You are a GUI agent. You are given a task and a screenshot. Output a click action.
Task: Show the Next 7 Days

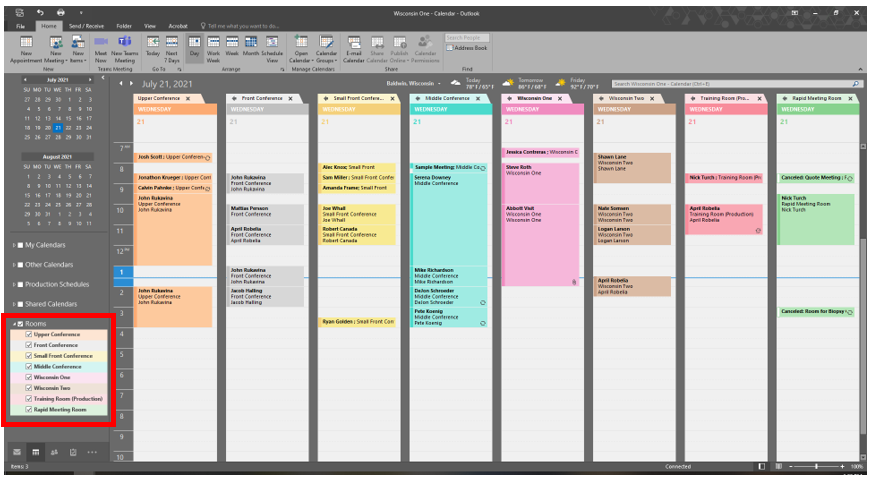point(172,49)
